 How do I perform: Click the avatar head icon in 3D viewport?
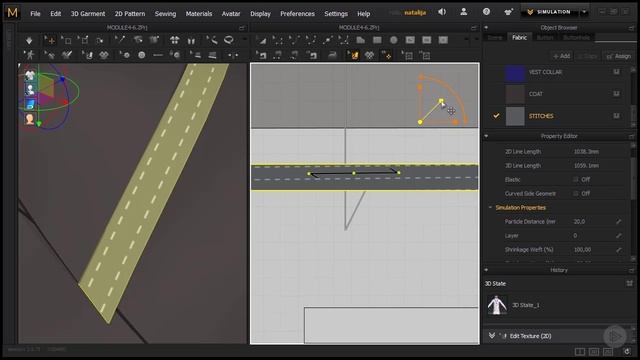[30, 119]
